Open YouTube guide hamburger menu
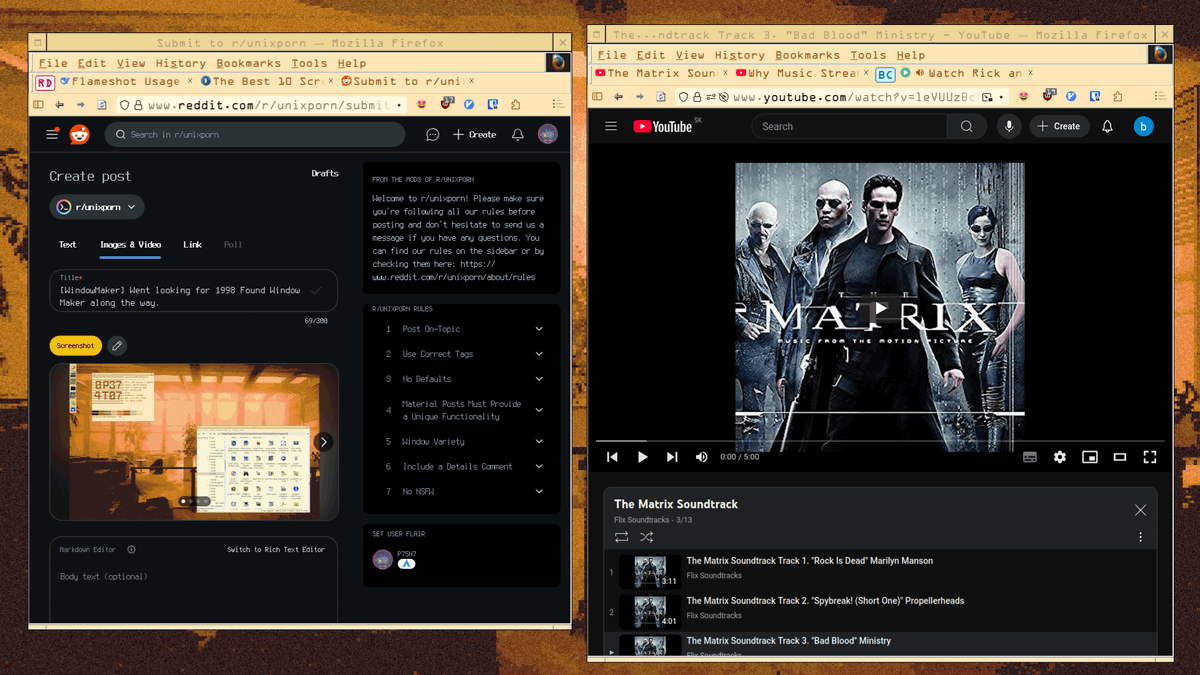1200x675 pixels. [611, 127]
